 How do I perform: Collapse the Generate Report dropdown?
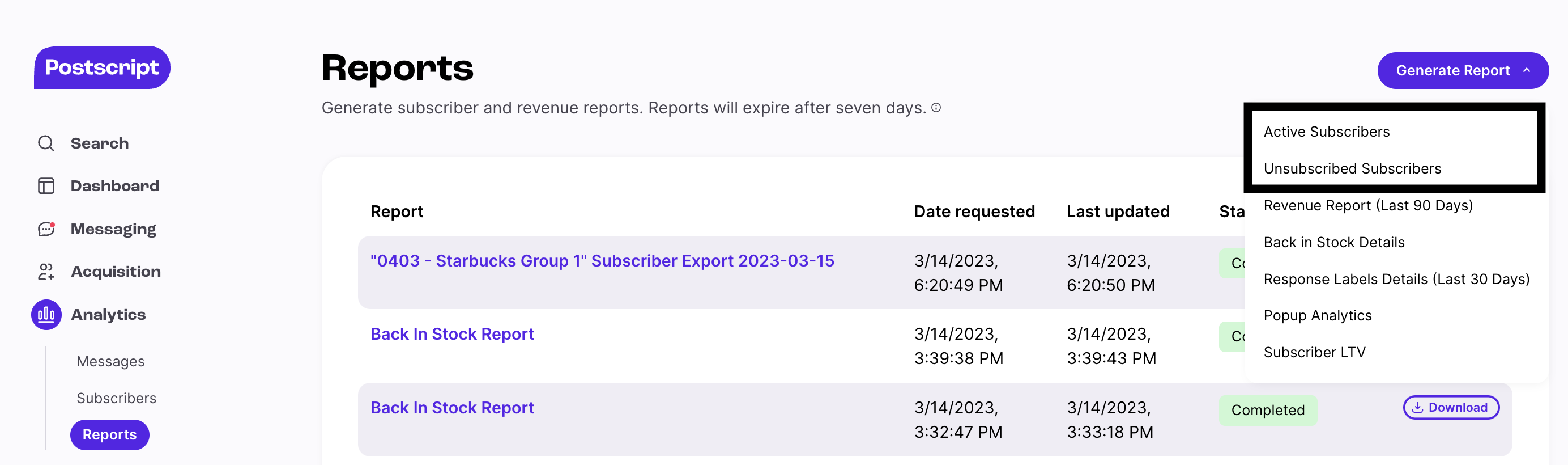(1463, 71)
